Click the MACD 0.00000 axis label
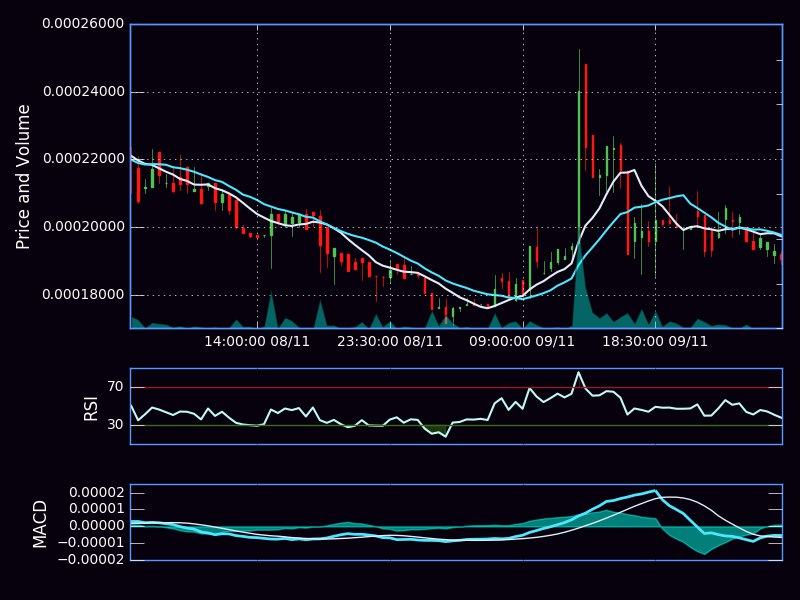Image resolution: width=800 pixels, height=600 pixels. (x=96, y=526)
